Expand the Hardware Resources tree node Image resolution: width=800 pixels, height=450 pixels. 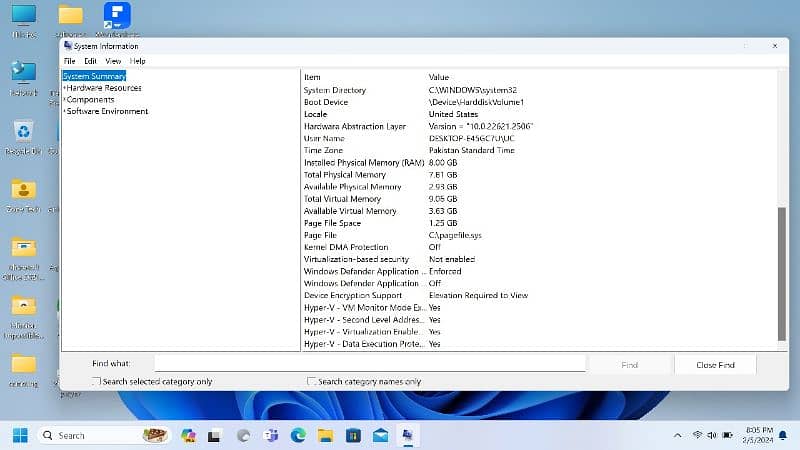pos(64,88)
